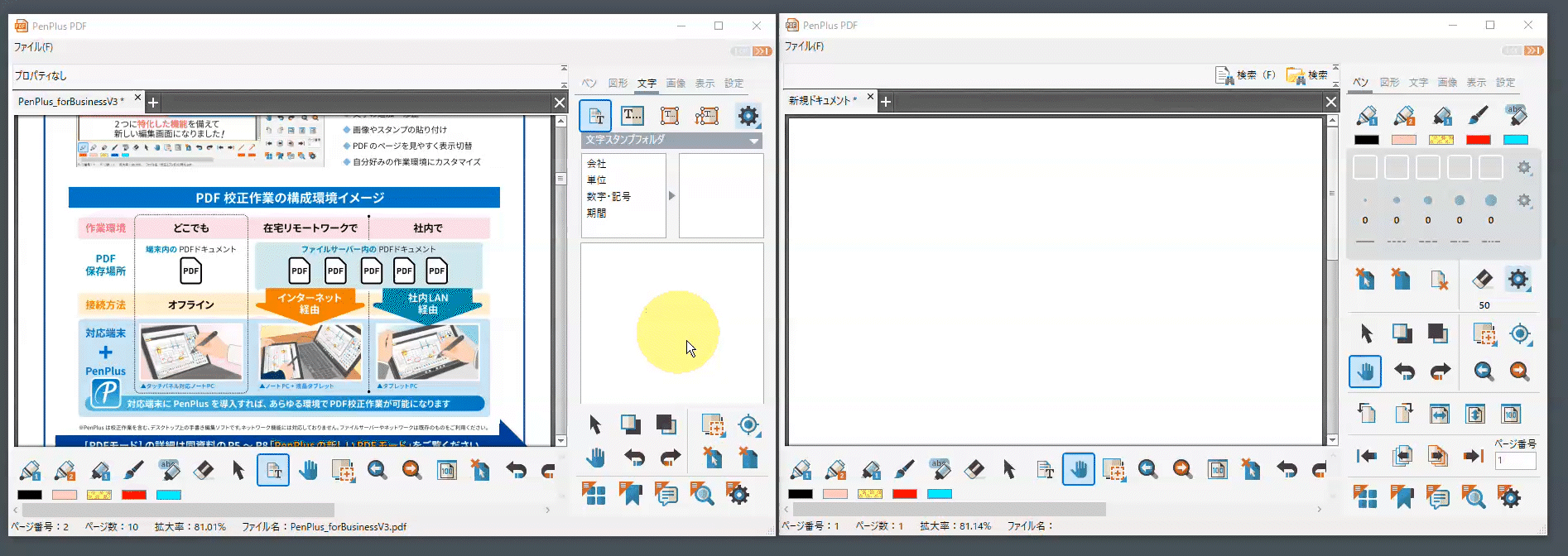Viewport: 1568px width, 556px height.
Task: Click the 検索 button with folder icon
Action: pyautogui.click(x=1306, y=75)
